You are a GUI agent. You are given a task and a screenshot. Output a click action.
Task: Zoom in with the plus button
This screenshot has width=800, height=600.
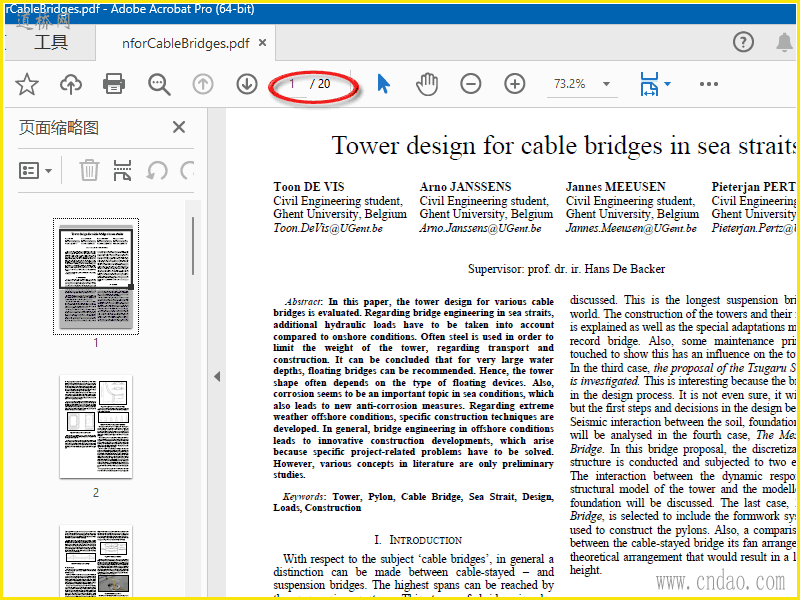coord(515,84)
